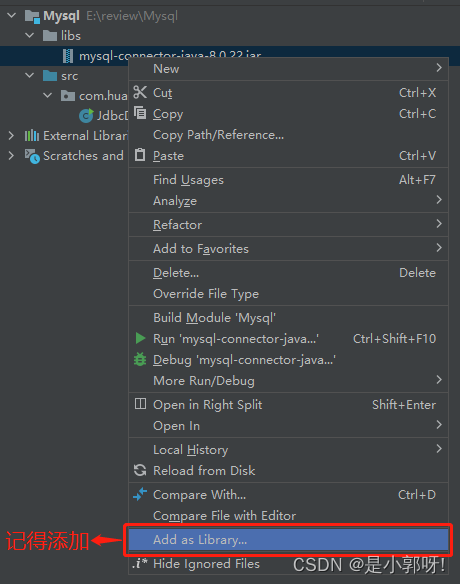This screenshot has height=584, width=460.
Task: Click the Open in Right Split icon
Action: pos(140,404)
